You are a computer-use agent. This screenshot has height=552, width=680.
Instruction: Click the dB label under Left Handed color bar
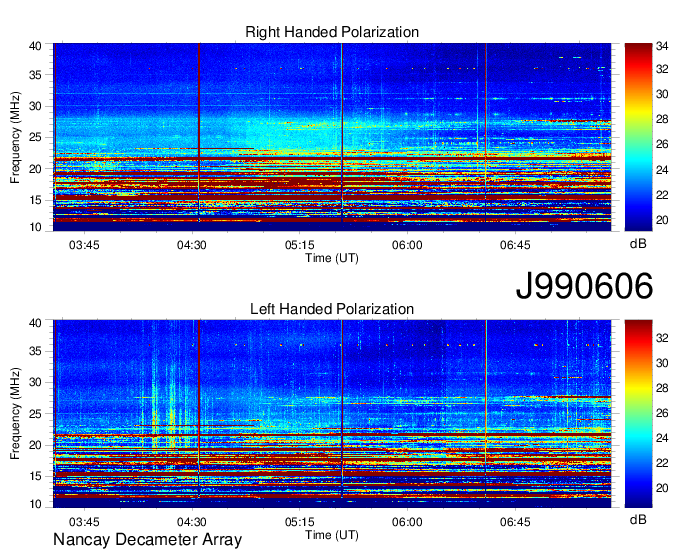click(x=638, y=519)
